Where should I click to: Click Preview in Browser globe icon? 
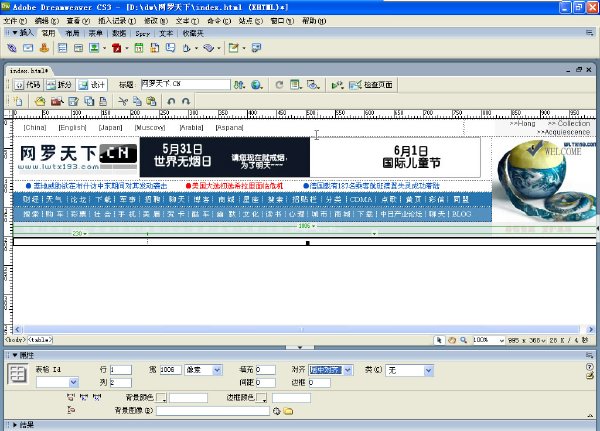tap(256, 85)
